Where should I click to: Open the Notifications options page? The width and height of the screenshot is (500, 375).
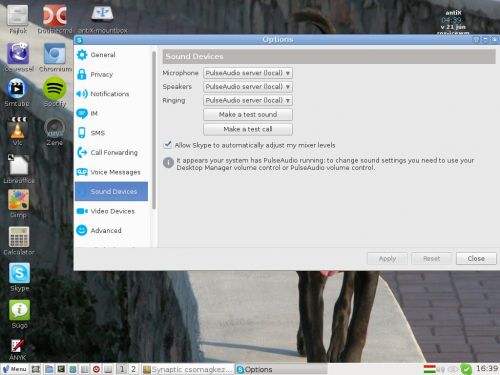tap(111, 94)
